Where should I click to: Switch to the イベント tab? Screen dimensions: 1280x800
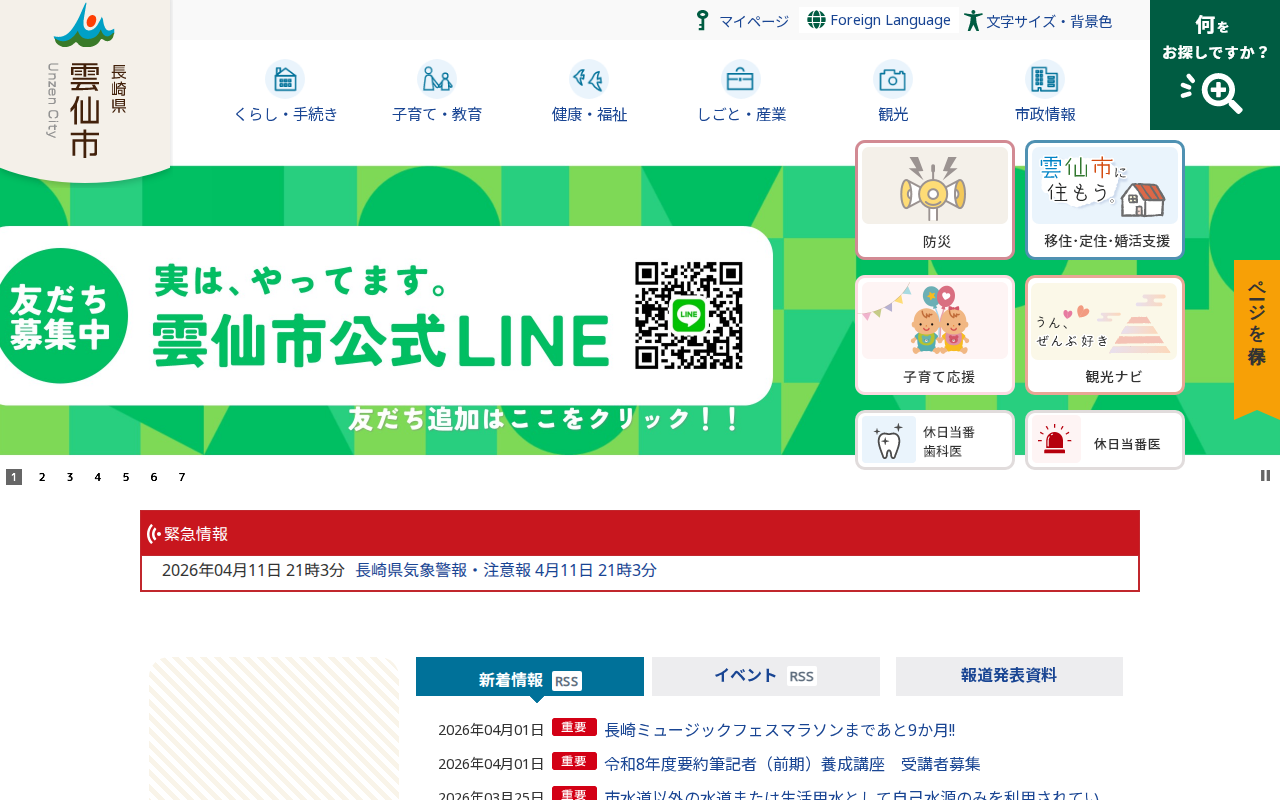[766, 676]
